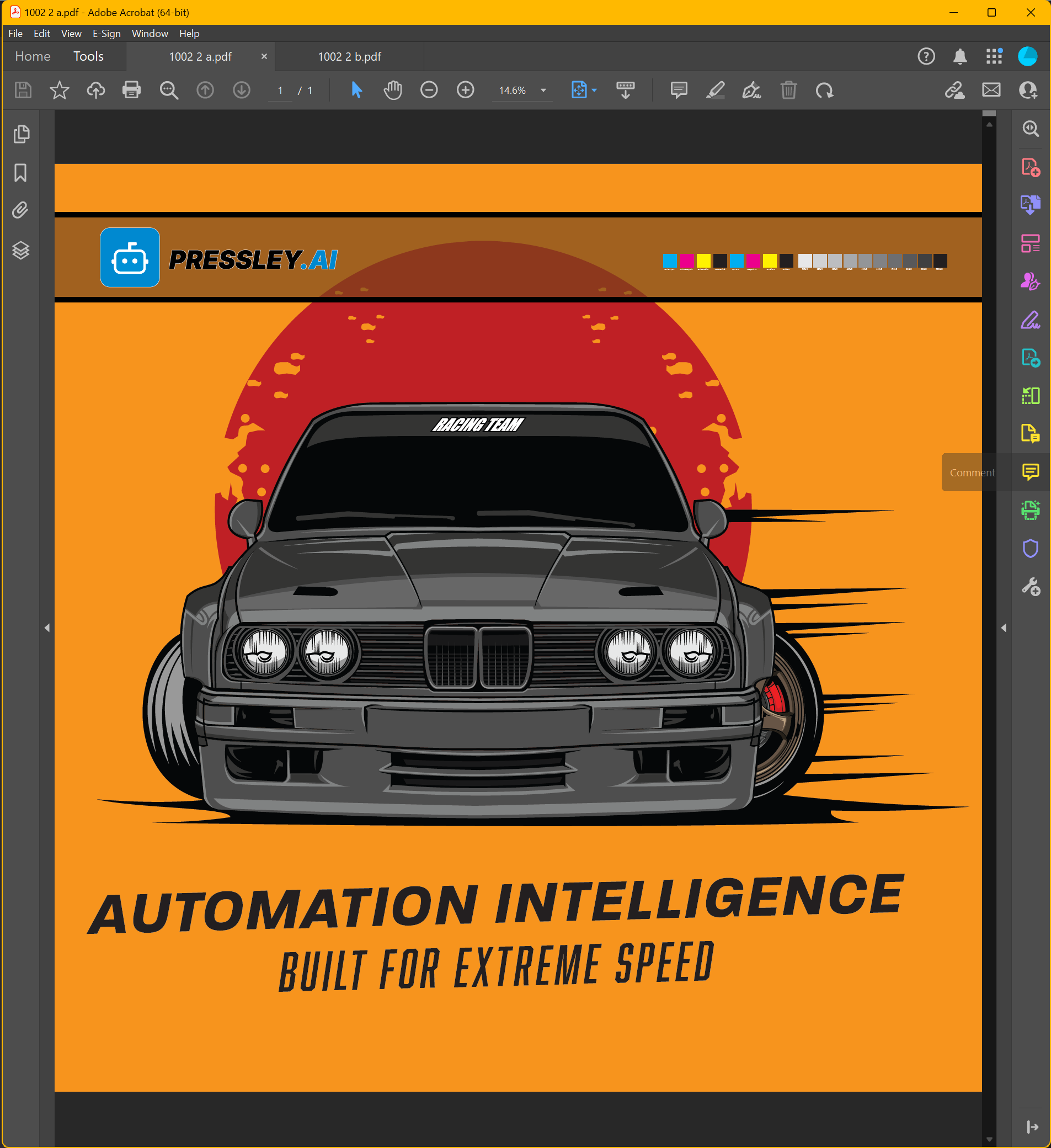
Task: Go to next page arrow
Action: (242, 90)
